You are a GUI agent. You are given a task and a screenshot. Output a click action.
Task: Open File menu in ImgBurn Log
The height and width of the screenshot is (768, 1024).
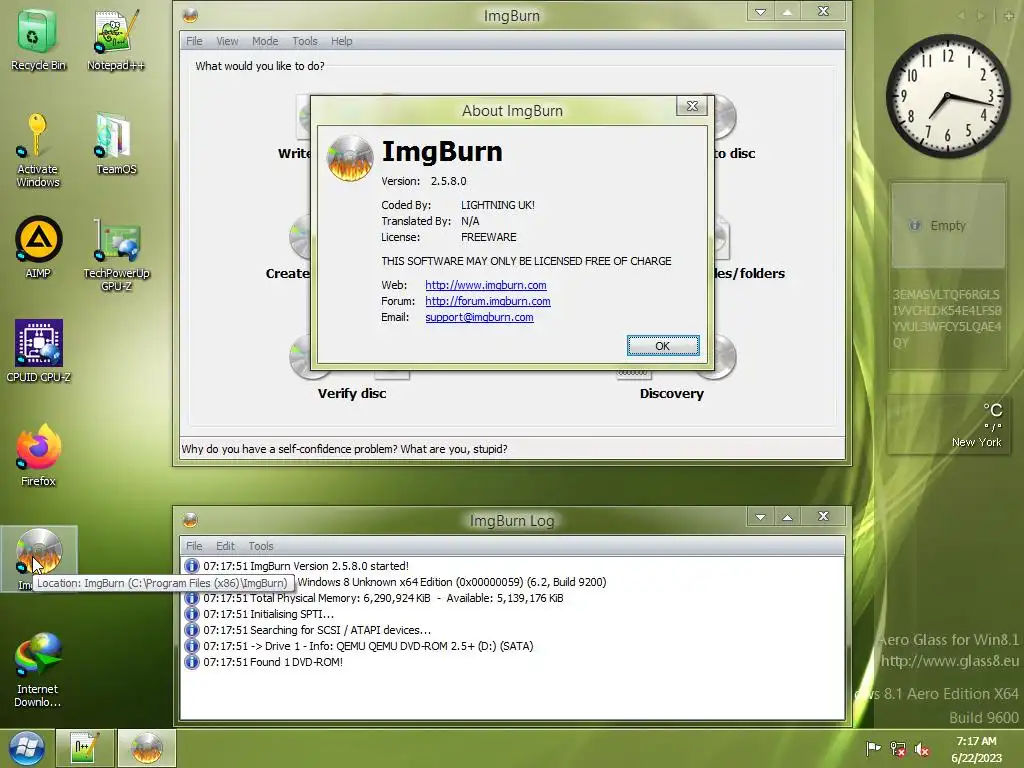coord(194,546)
